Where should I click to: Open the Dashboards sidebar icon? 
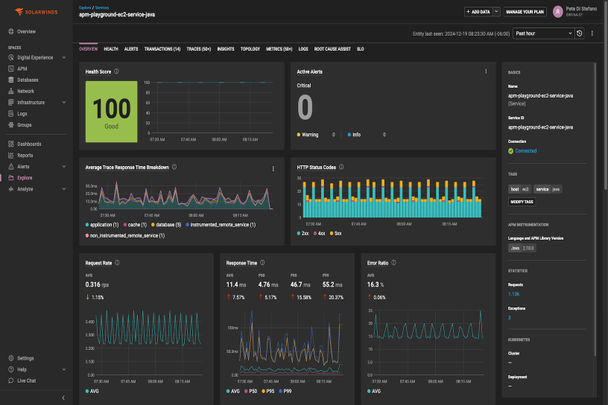pos(10,145)
